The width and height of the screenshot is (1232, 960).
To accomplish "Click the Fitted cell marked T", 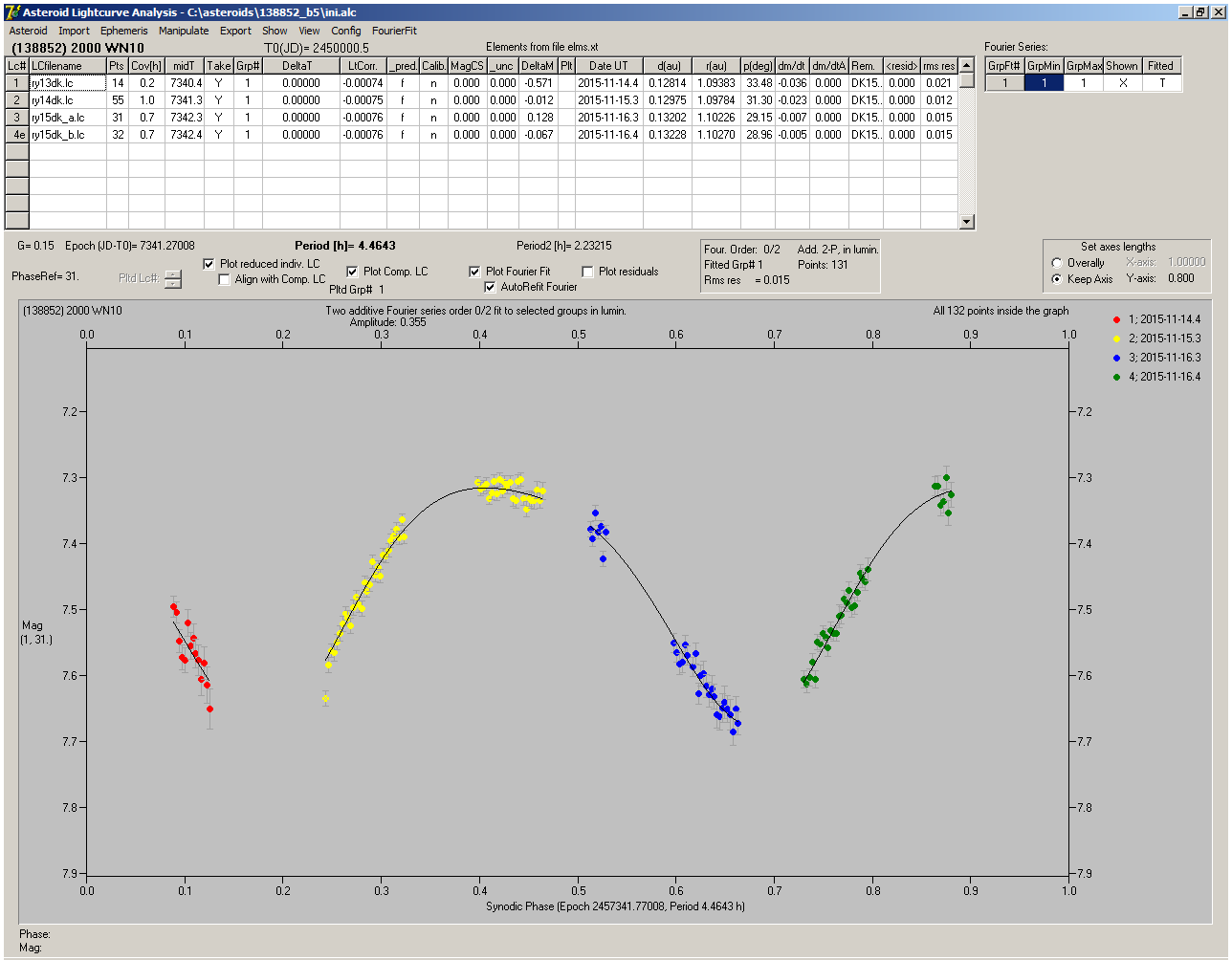I will 1161,83.
